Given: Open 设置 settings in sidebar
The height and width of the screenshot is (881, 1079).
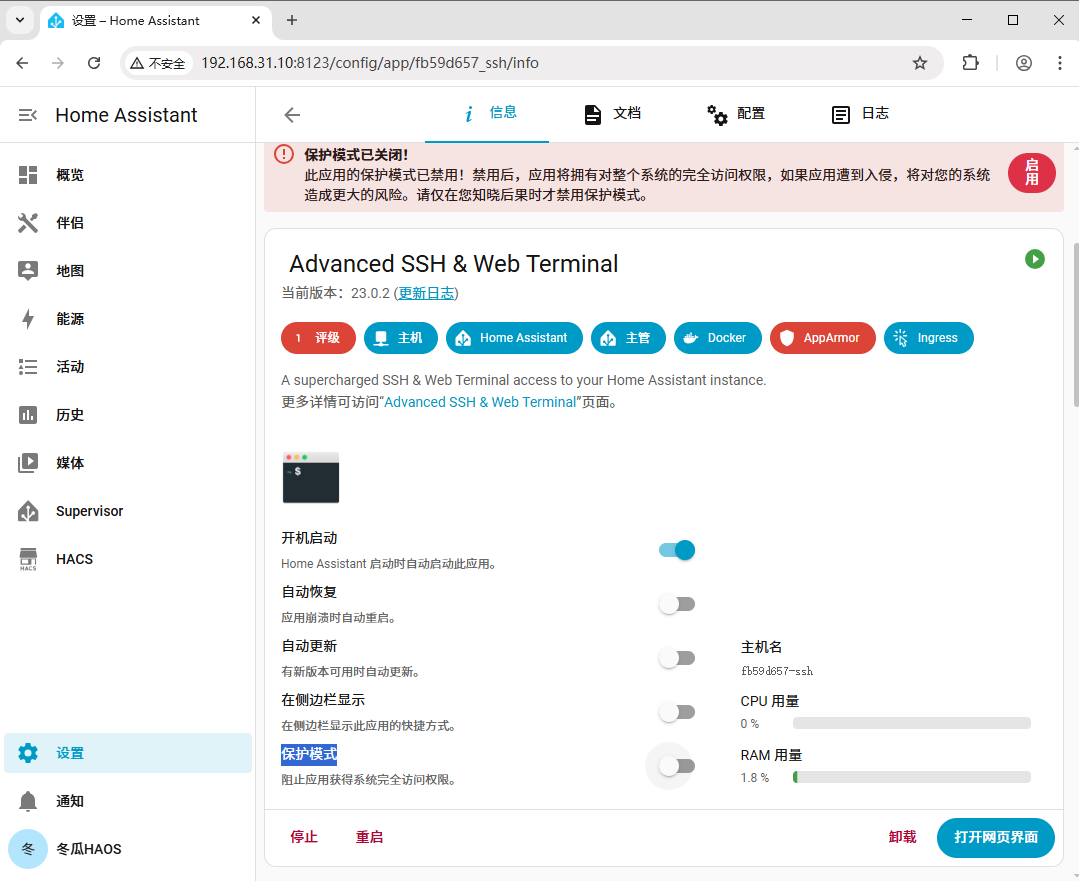Looking at the screenshot, I should pyautogui.click(x=128, y=753).
